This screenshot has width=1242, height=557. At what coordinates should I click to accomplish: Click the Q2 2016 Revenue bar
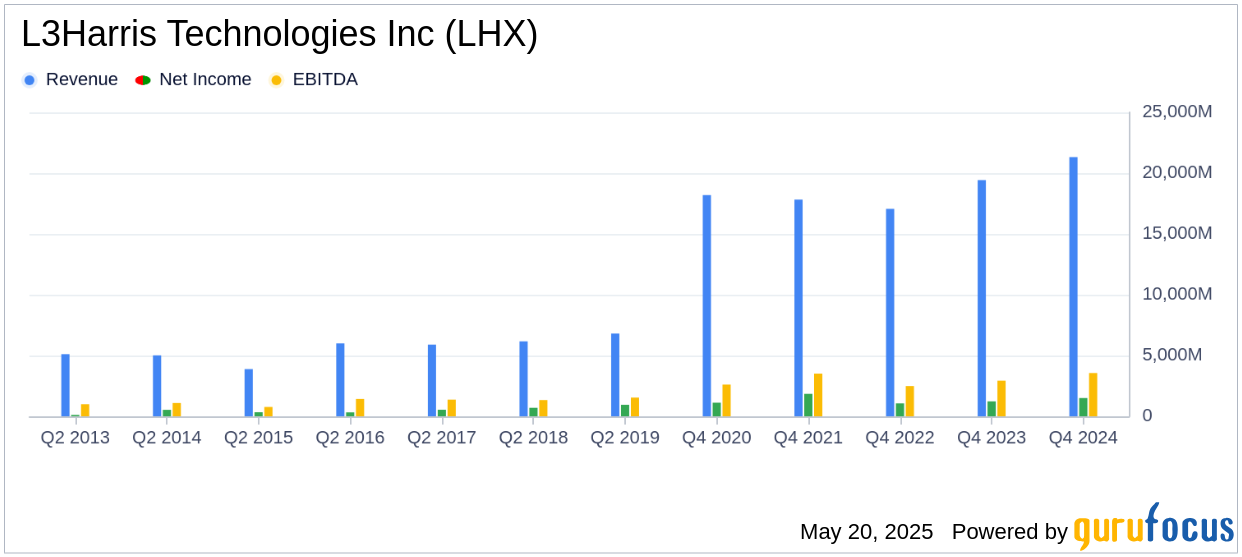[340, 380]
